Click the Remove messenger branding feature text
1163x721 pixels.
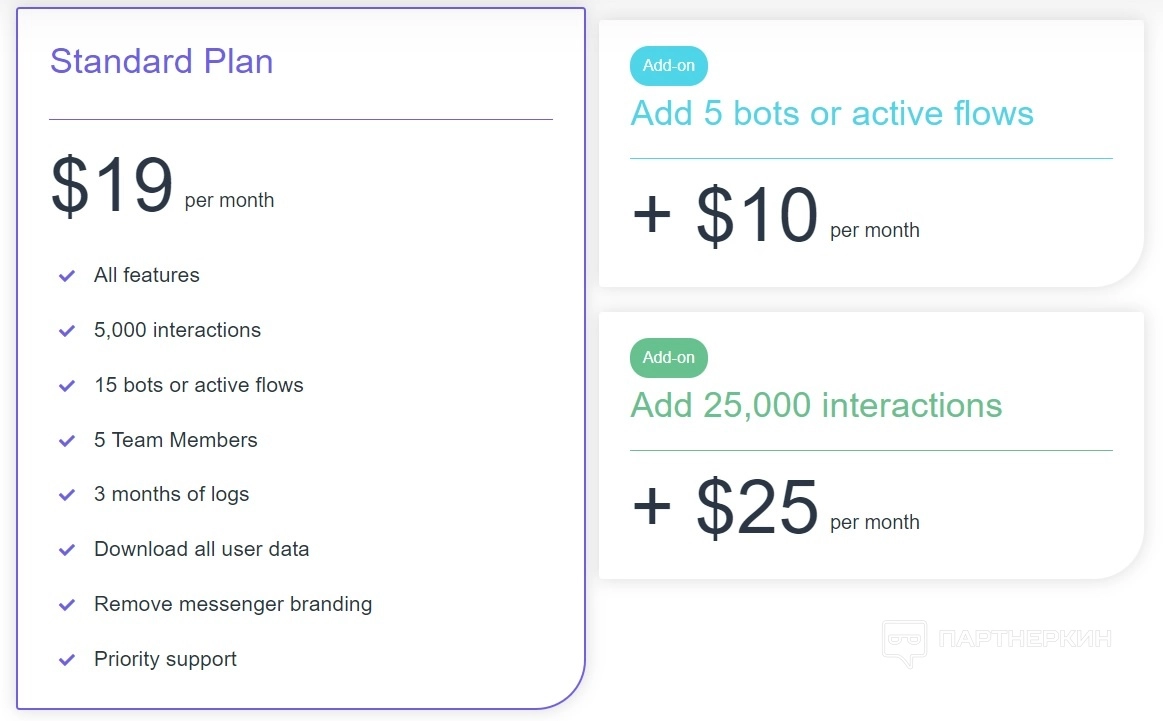pyautogui.click(x=233, y=604)
